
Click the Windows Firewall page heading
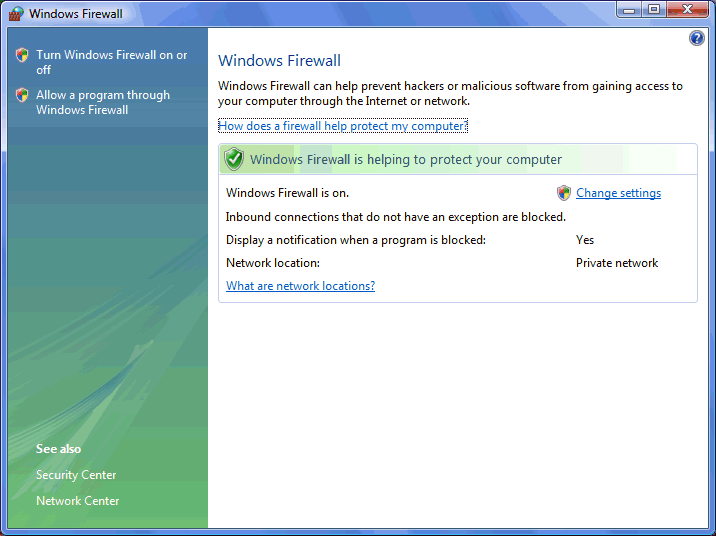[x=279, y=61]
